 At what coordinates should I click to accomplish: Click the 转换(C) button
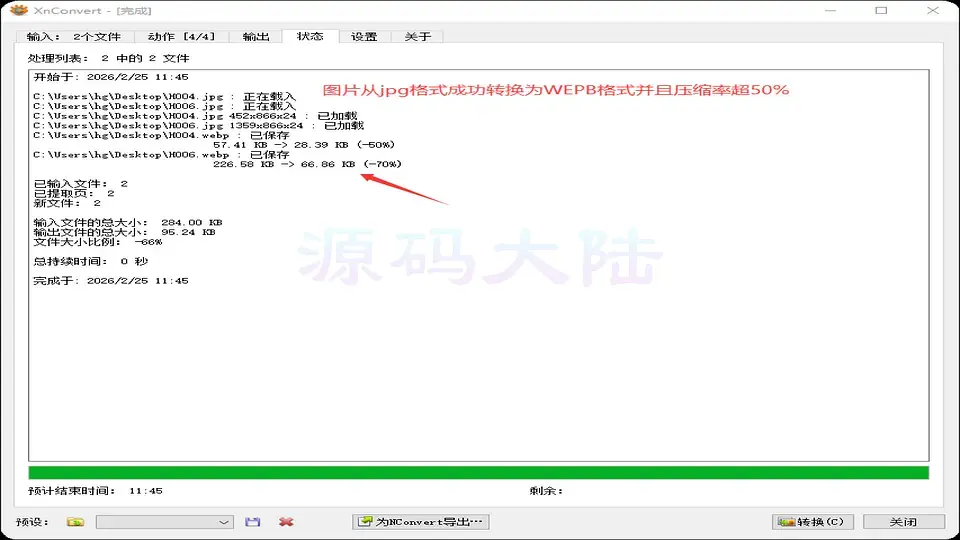812,522
